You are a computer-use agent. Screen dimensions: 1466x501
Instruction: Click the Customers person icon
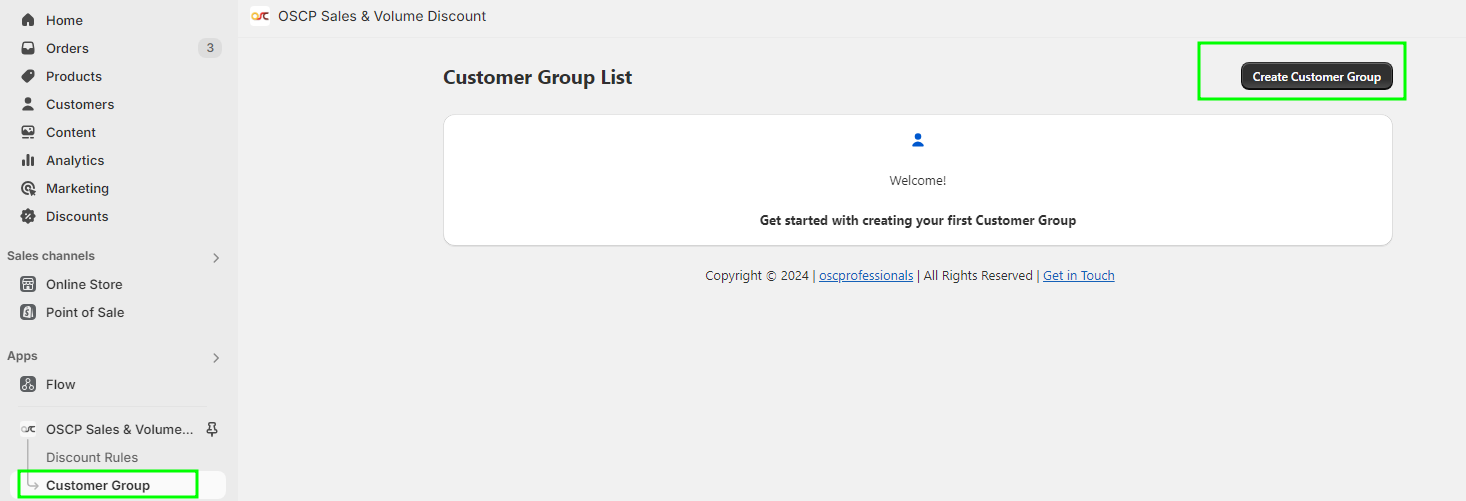[28, 104]
